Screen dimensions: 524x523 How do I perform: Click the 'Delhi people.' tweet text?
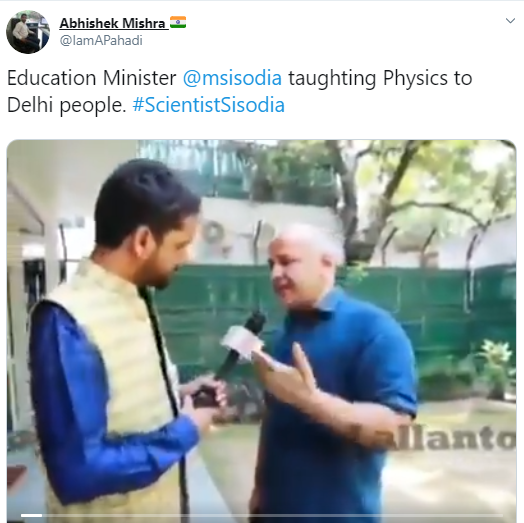coord(67,106)
